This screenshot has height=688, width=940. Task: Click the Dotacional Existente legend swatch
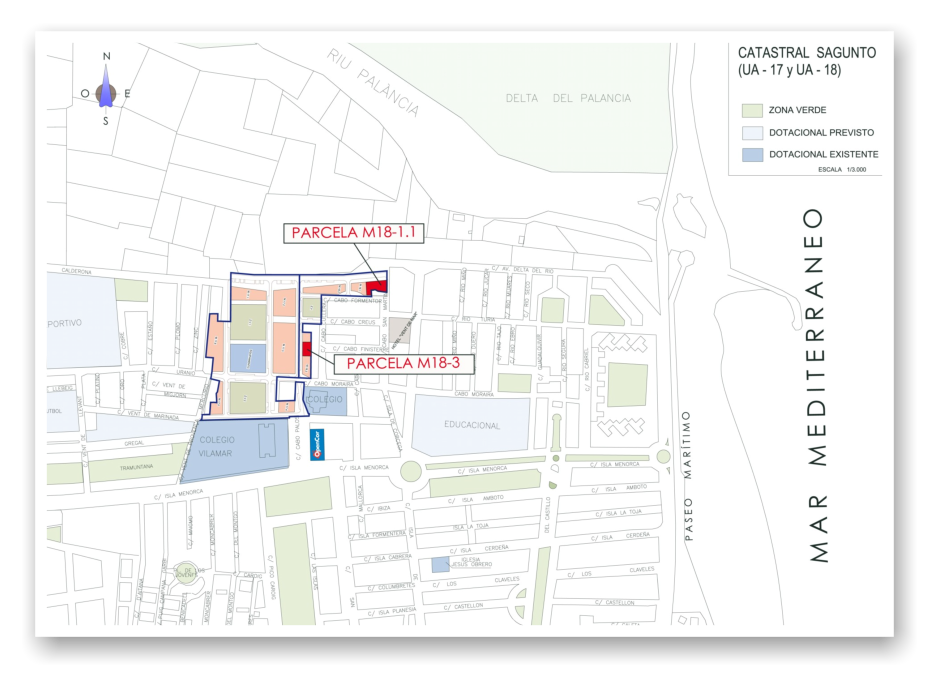[x=752, y=155]
